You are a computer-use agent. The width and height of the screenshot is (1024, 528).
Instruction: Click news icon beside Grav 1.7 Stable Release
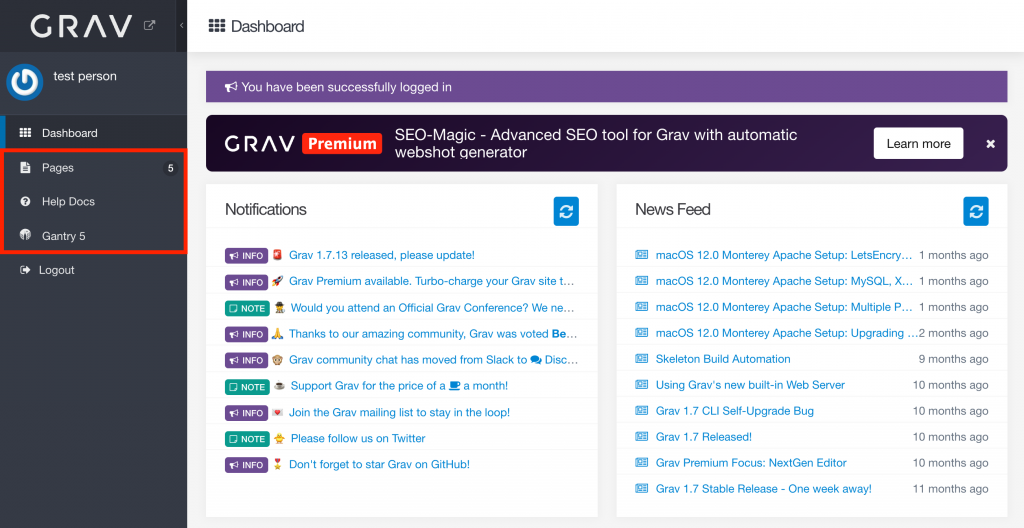click(642, 488)
